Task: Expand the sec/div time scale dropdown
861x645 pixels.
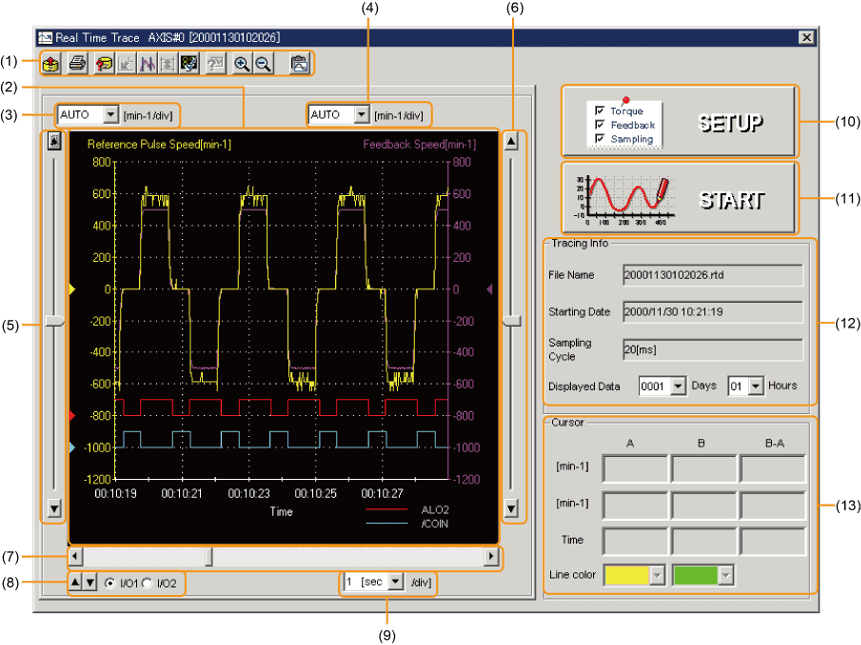Action: pos(395,581)
